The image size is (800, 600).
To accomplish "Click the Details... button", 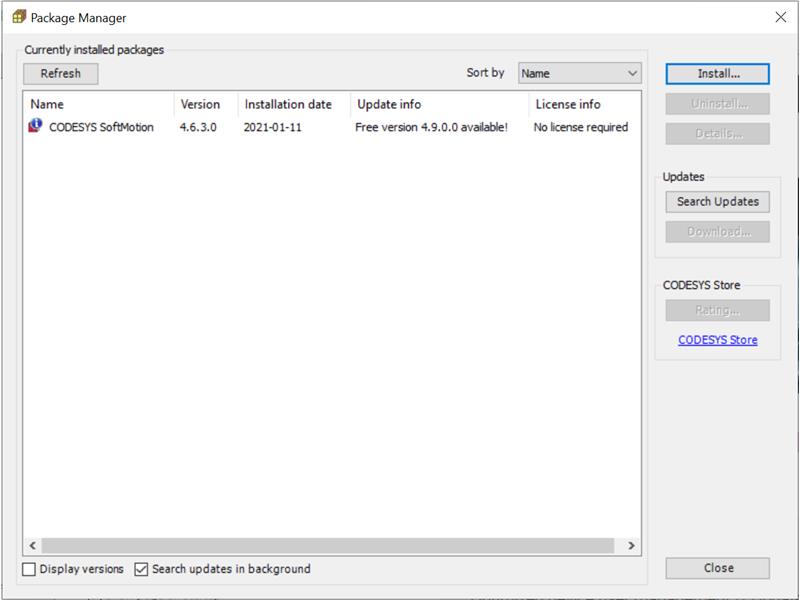I will (x=717, y=134).
